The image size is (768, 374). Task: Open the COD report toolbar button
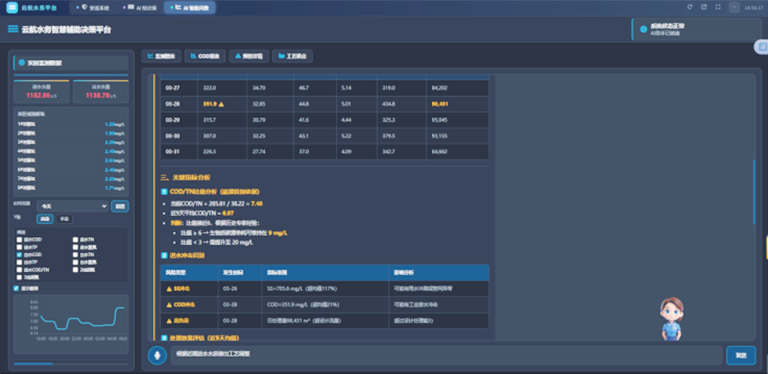(x=205, y=56)
